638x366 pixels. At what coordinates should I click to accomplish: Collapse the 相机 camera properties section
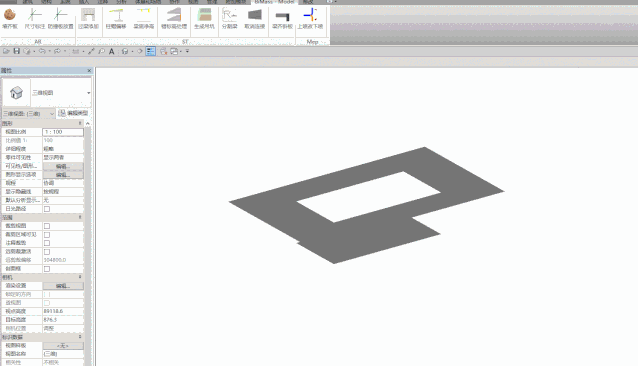tap(80, 277)
